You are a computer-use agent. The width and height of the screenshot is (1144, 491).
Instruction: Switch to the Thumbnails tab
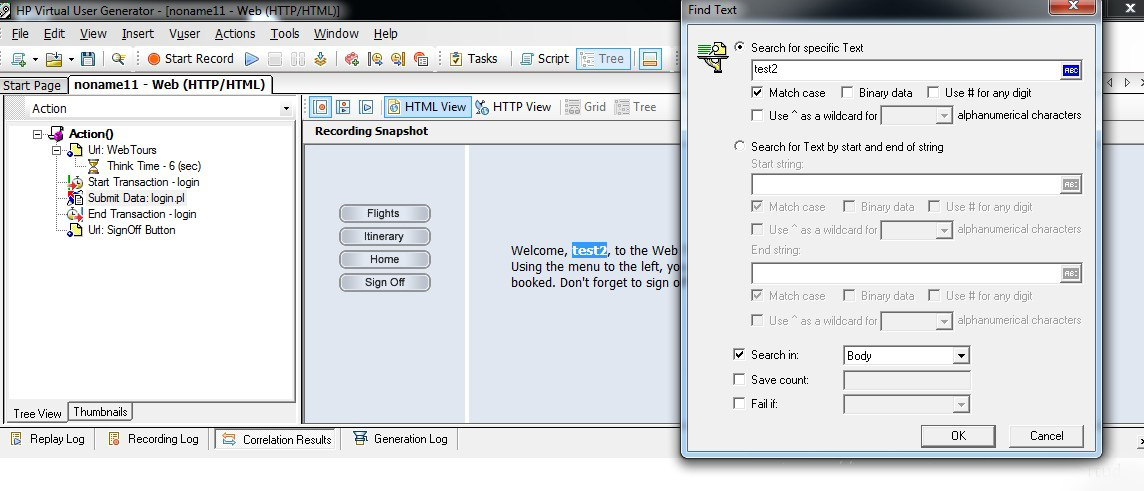pos(101,411)
